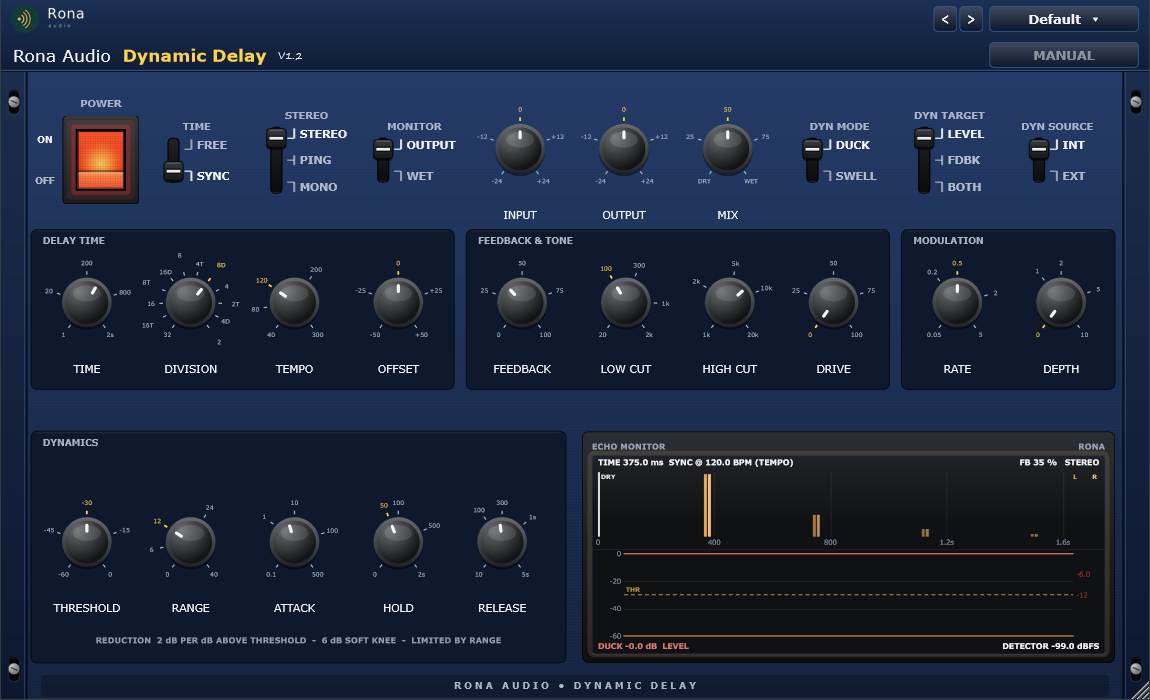Viewport: 1150px width, 700px height.
Task: Click the TEMPO knob
Action: pos(294,302)
